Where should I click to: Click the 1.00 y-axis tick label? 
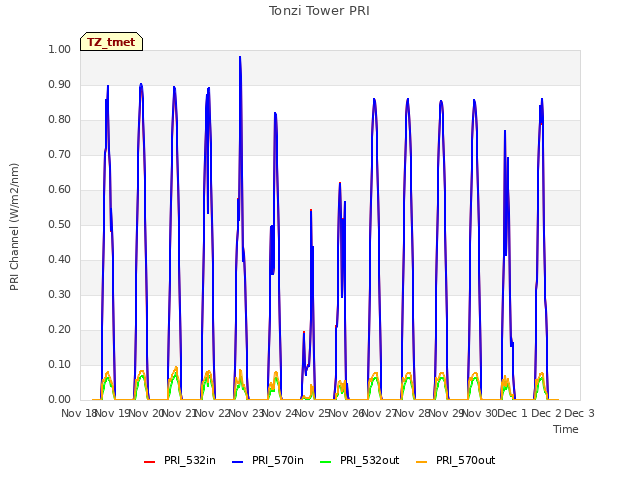coord(60,49)
